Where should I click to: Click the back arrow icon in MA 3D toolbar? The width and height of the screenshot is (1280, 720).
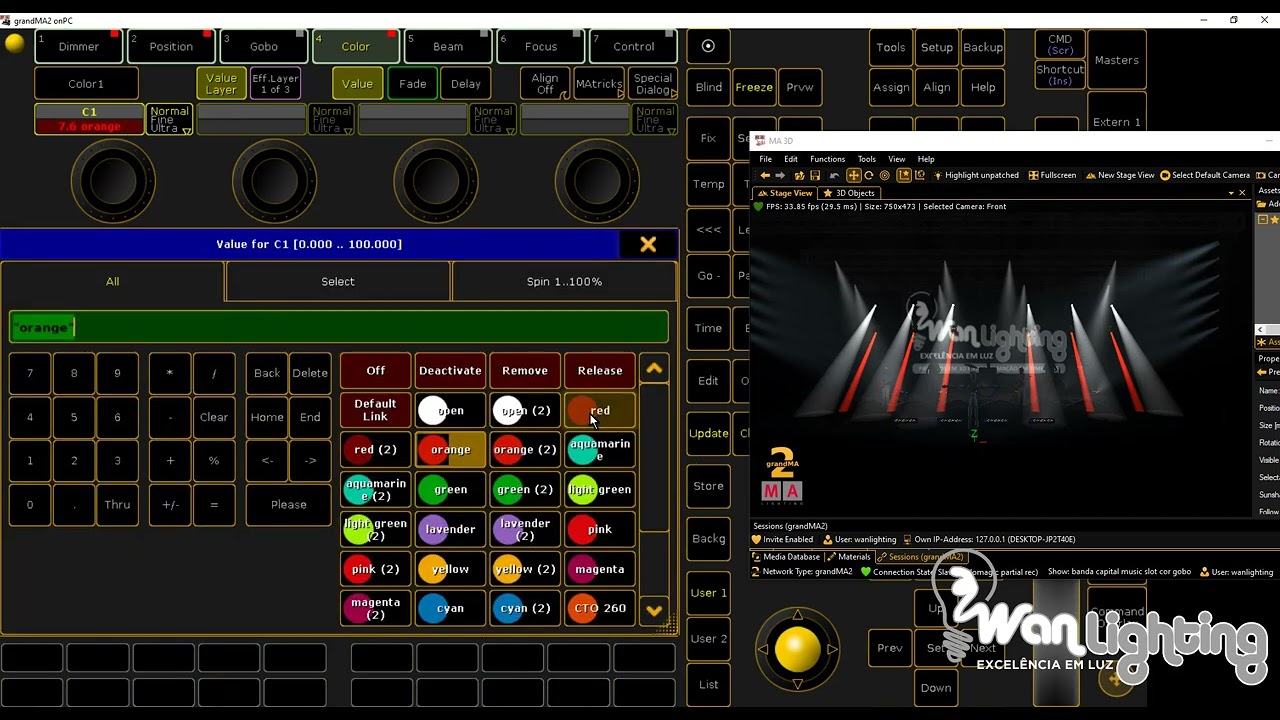click(765, 175)
